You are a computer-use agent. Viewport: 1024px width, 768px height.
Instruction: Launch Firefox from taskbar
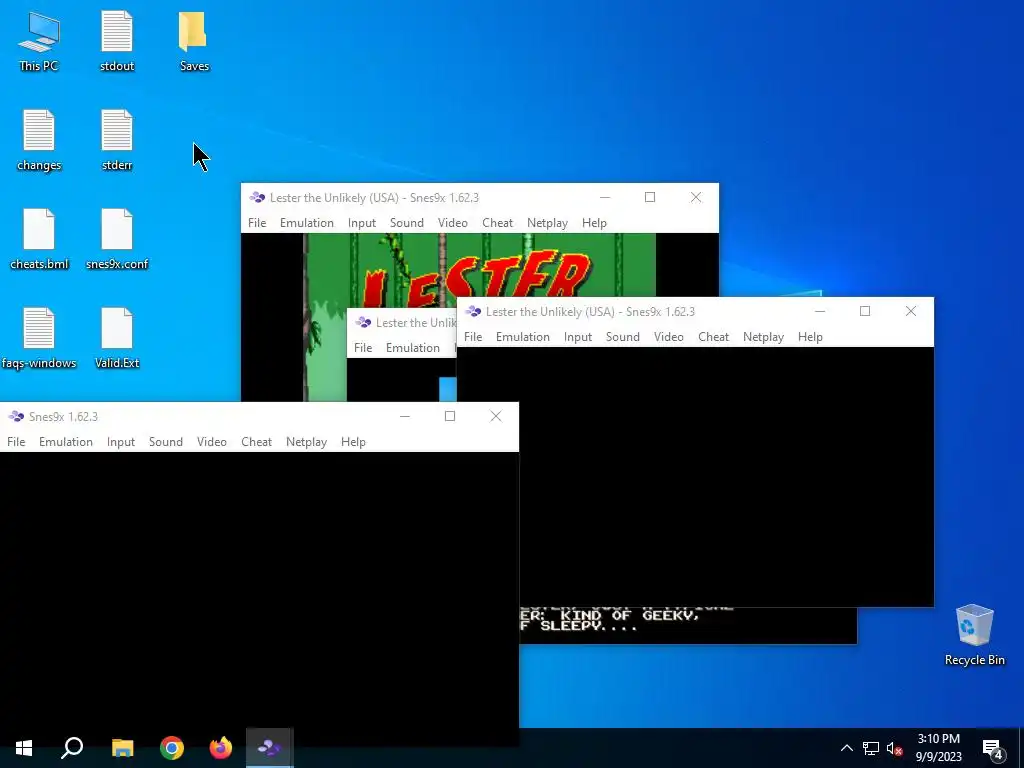(x=221, y=748)
